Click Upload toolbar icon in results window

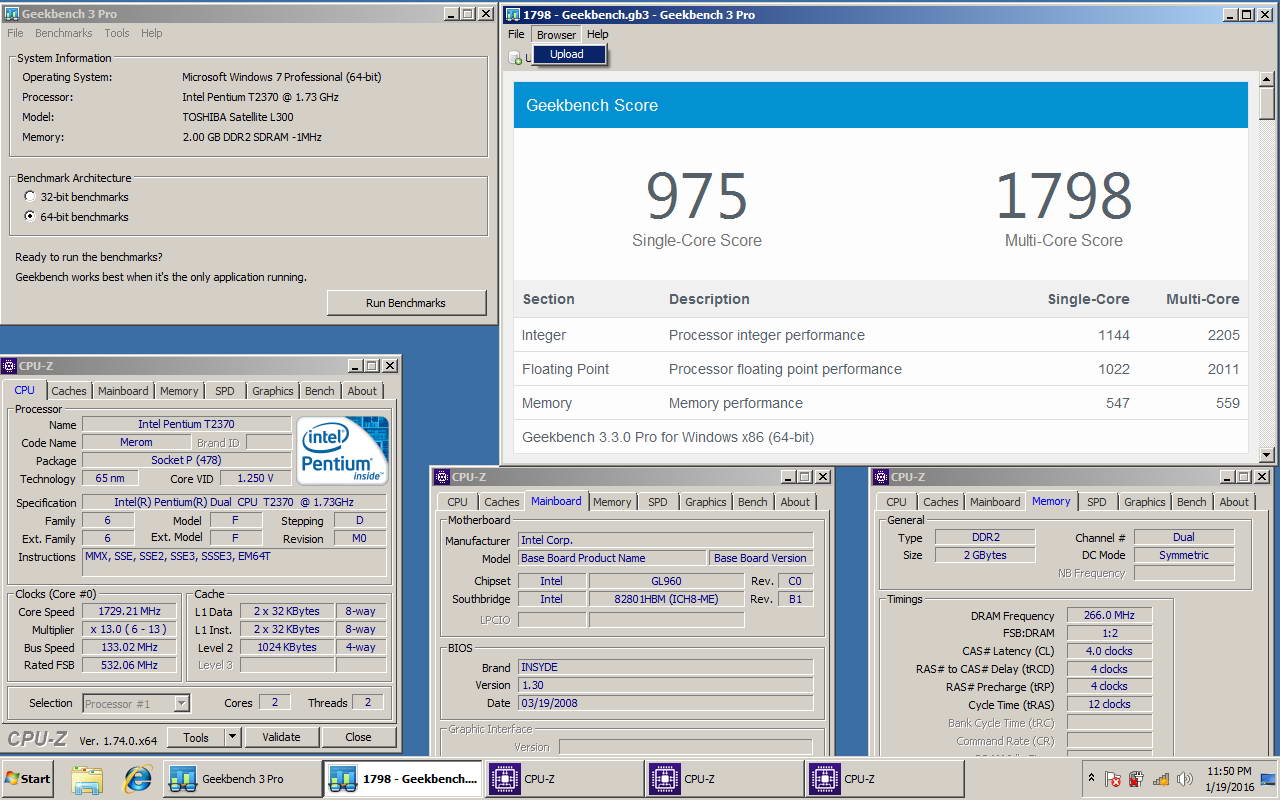point(515,58)
